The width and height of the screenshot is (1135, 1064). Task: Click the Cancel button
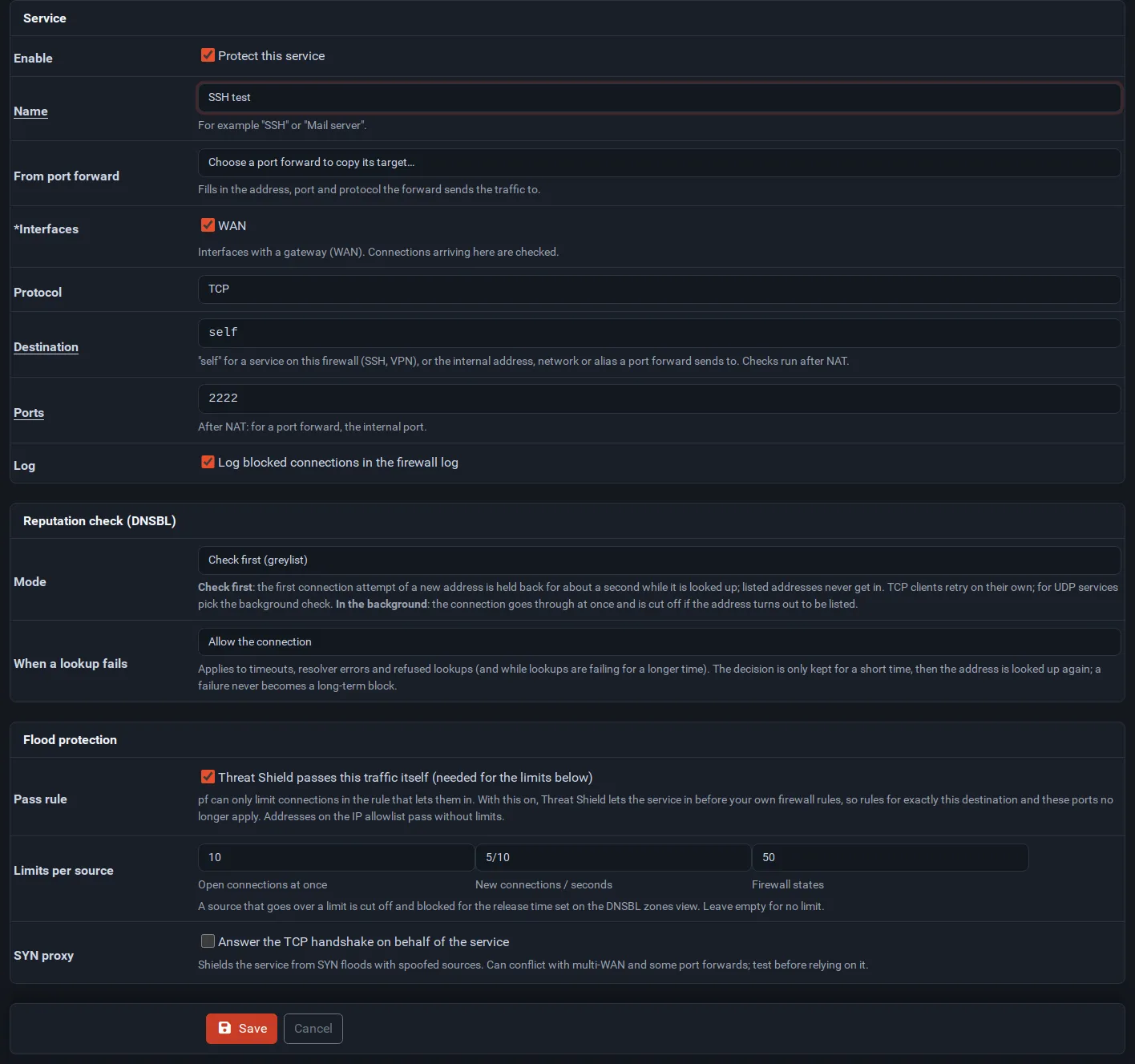(313, 1029)
